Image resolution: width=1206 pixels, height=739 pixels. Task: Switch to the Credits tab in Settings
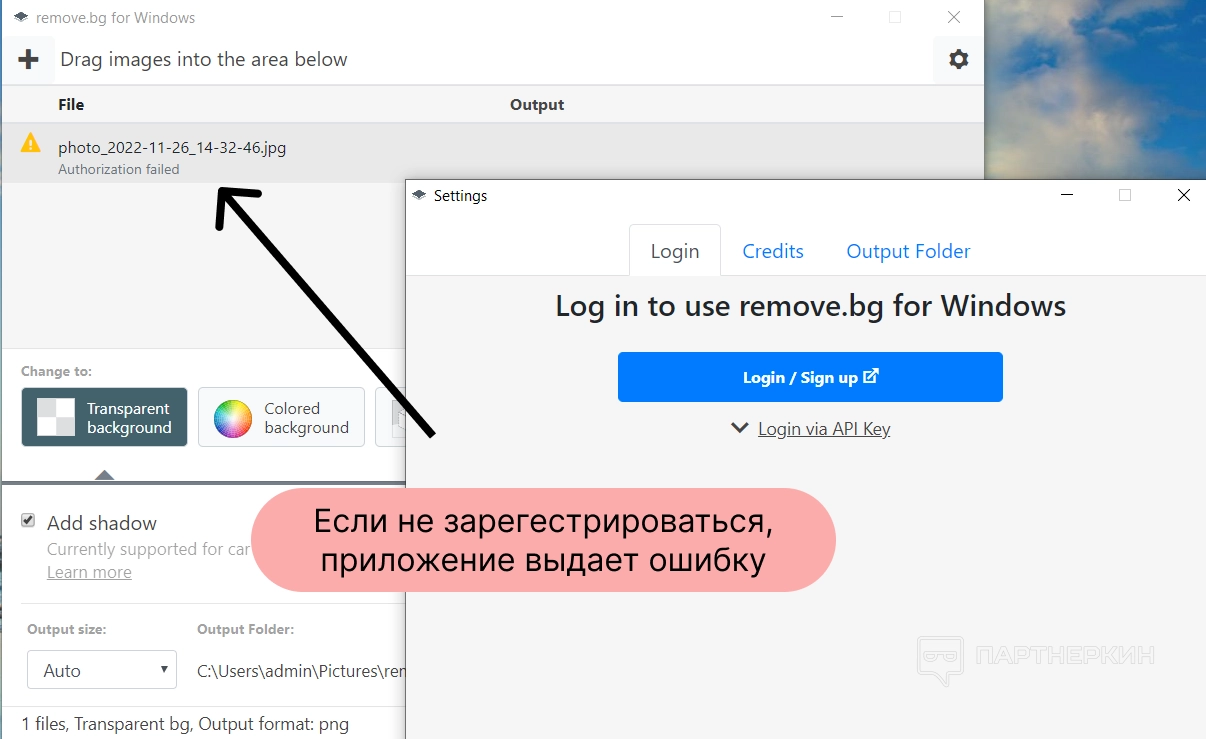coord(773,251)
